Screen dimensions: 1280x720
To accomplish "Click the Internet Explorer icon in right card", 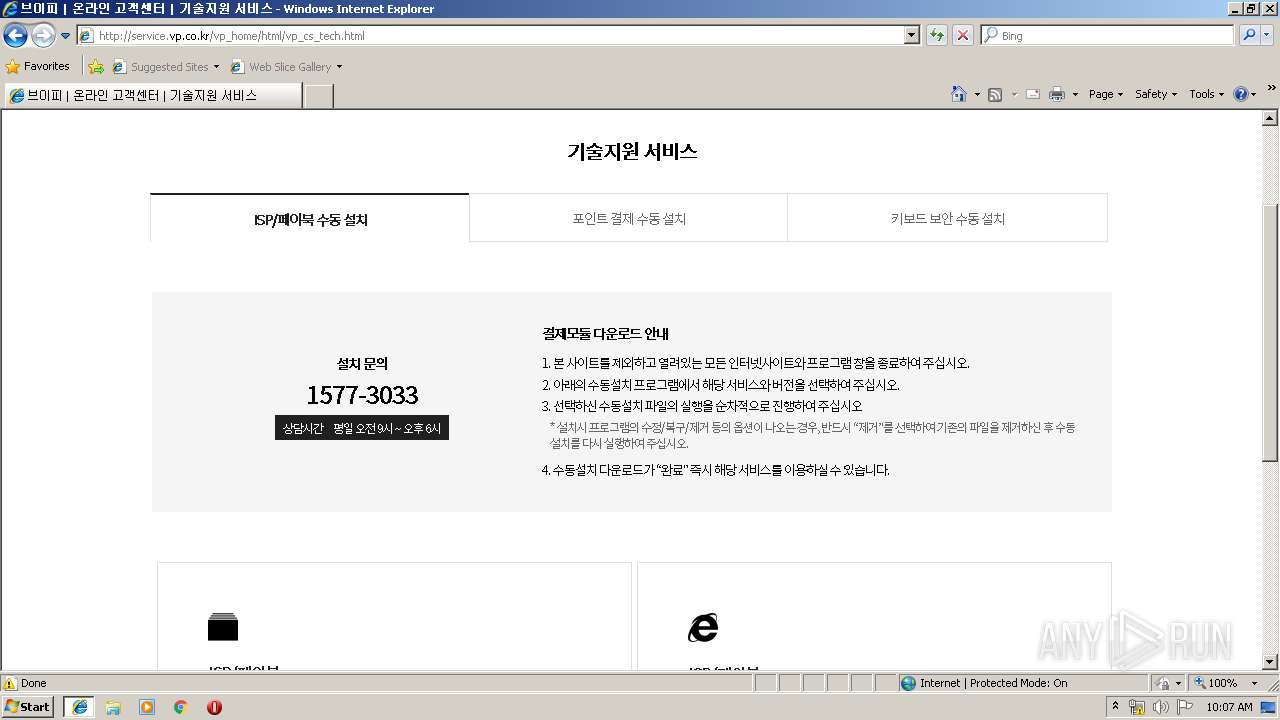I will (703, 627).
